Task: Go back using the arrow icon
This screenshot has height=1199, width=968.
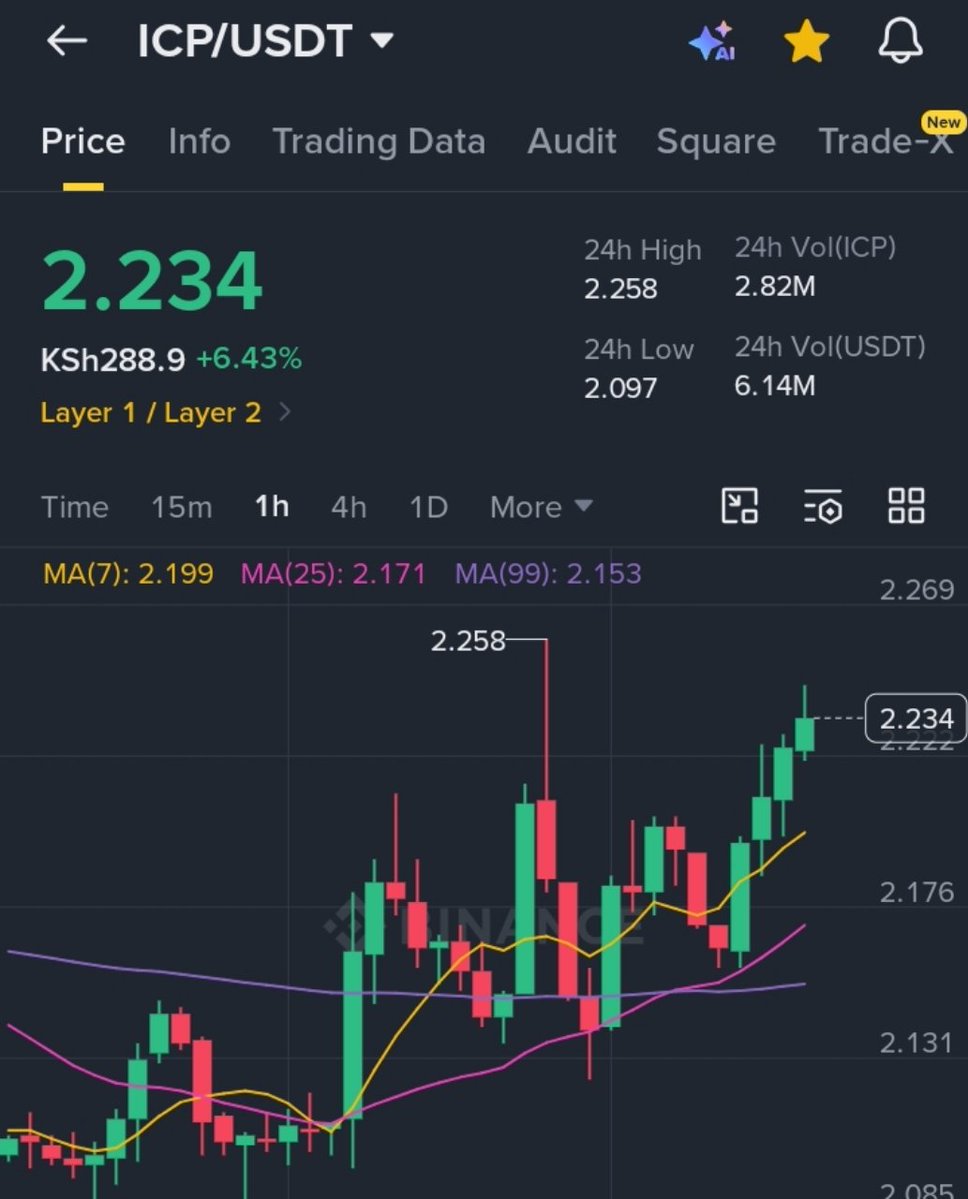Action: tap(67, 41)
